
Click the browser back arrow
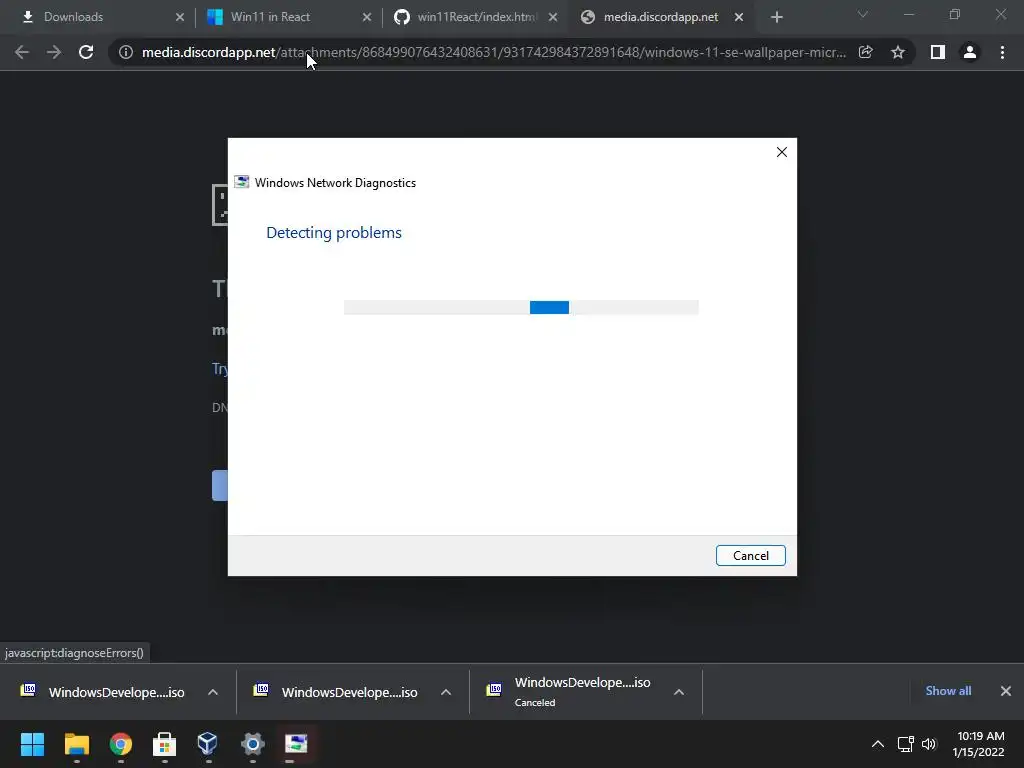pyautogui.click(x=22, y=52)
